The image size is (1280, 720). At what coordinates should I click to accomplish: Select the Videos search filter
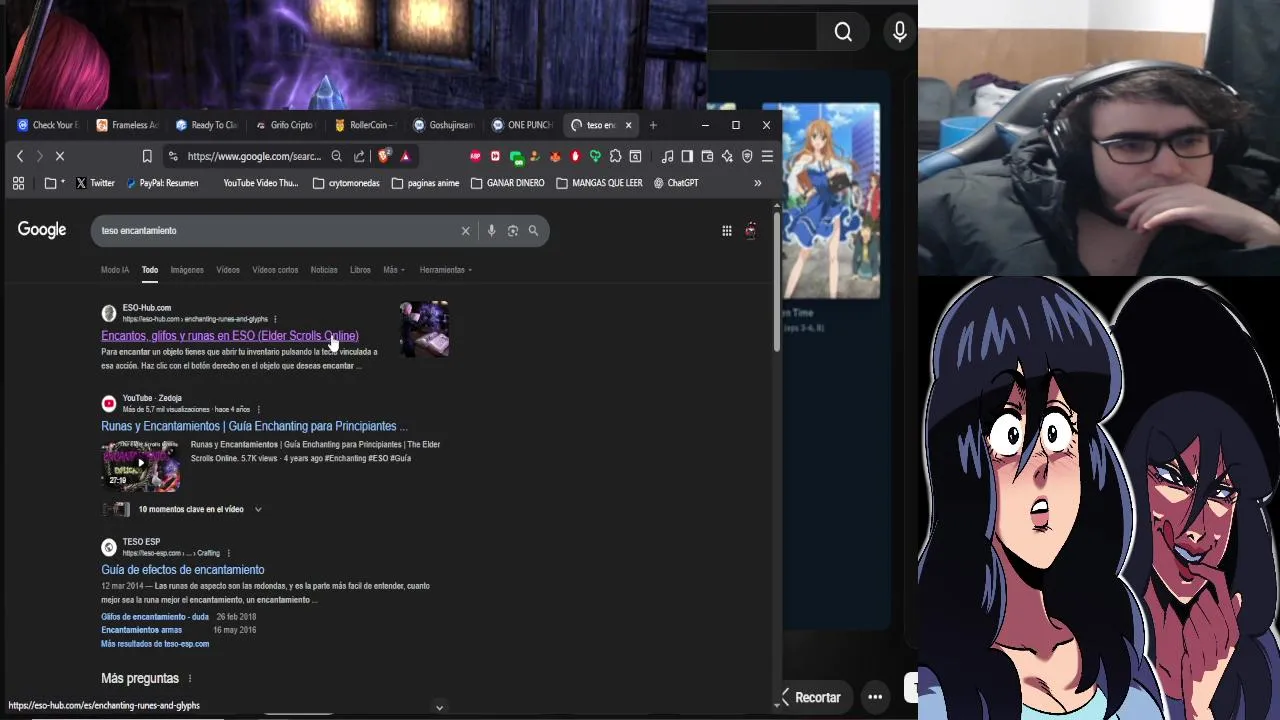click(228, 270)
